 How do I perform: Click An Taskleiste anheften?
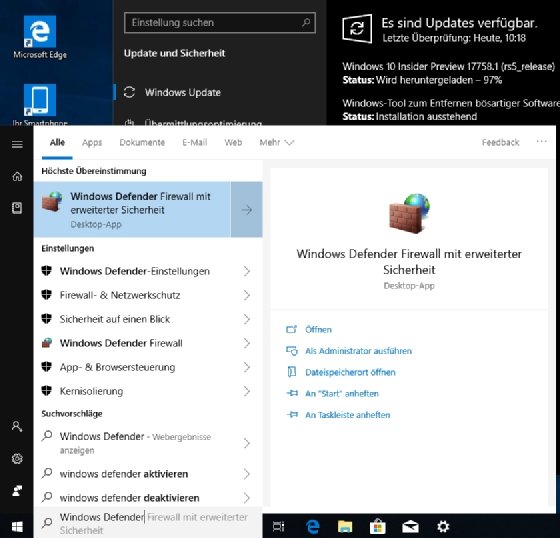pos(348,415)
